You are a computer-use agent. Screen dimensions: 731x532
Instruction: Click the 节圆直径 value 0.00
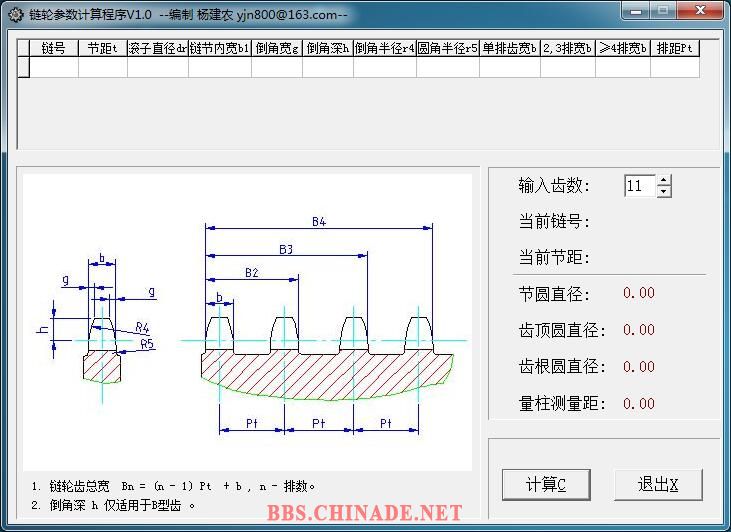(x=639, y=293)
